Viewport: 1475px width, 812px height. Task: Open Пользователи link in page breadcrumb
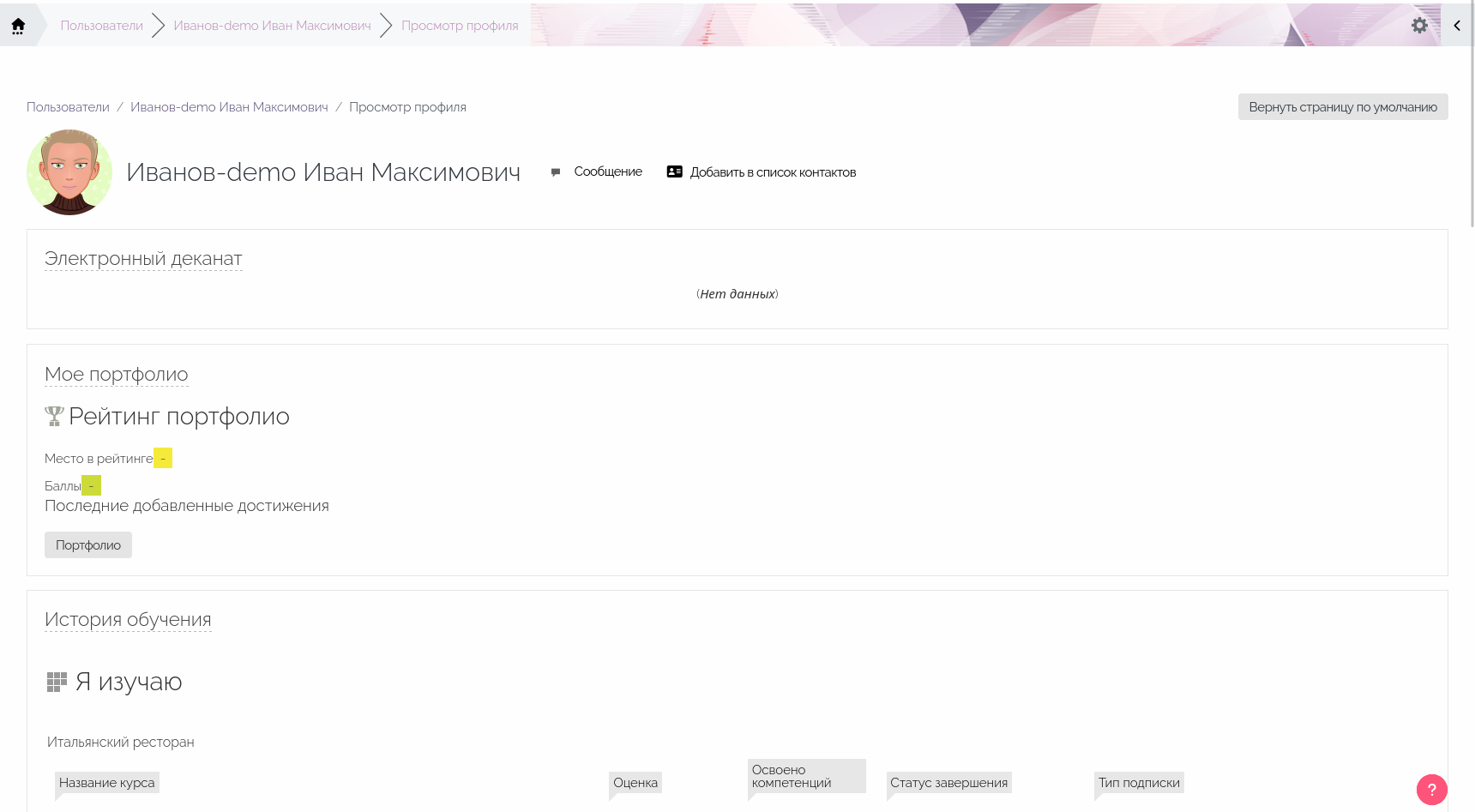pyautogui.click(x=68, y=107)
